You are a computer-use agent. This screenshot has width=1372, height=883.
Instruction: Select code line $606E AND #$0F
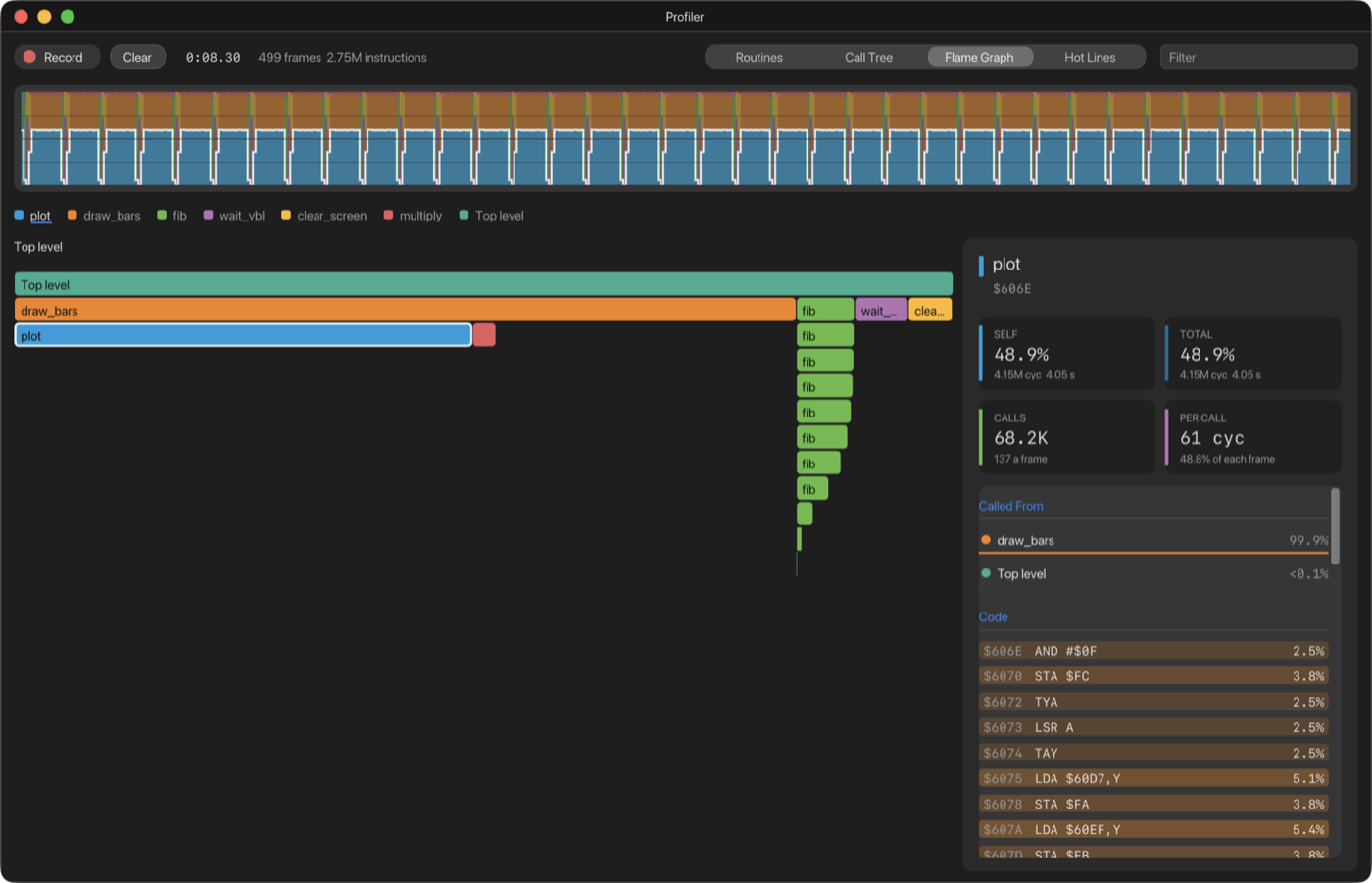[1154, 651]
